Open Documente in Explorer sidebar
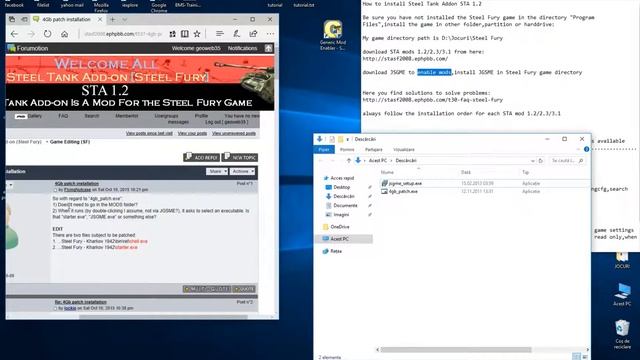The image size is (640, 360). 345,205
